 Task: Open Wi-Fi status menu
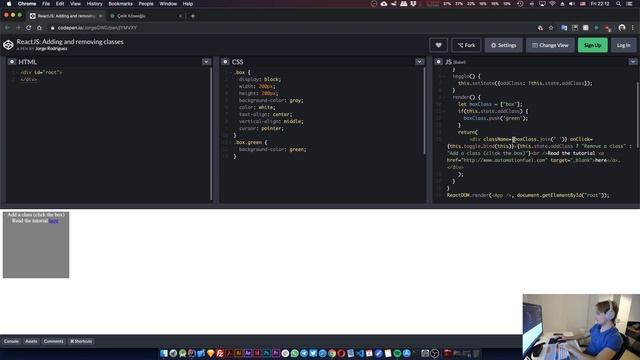552,4
